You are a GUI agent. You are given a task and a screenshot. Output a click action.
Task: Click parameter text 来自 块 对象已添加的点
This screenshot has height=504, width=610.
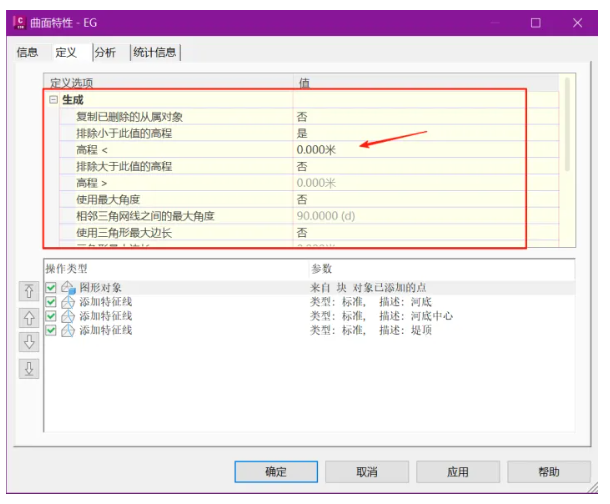368,288
